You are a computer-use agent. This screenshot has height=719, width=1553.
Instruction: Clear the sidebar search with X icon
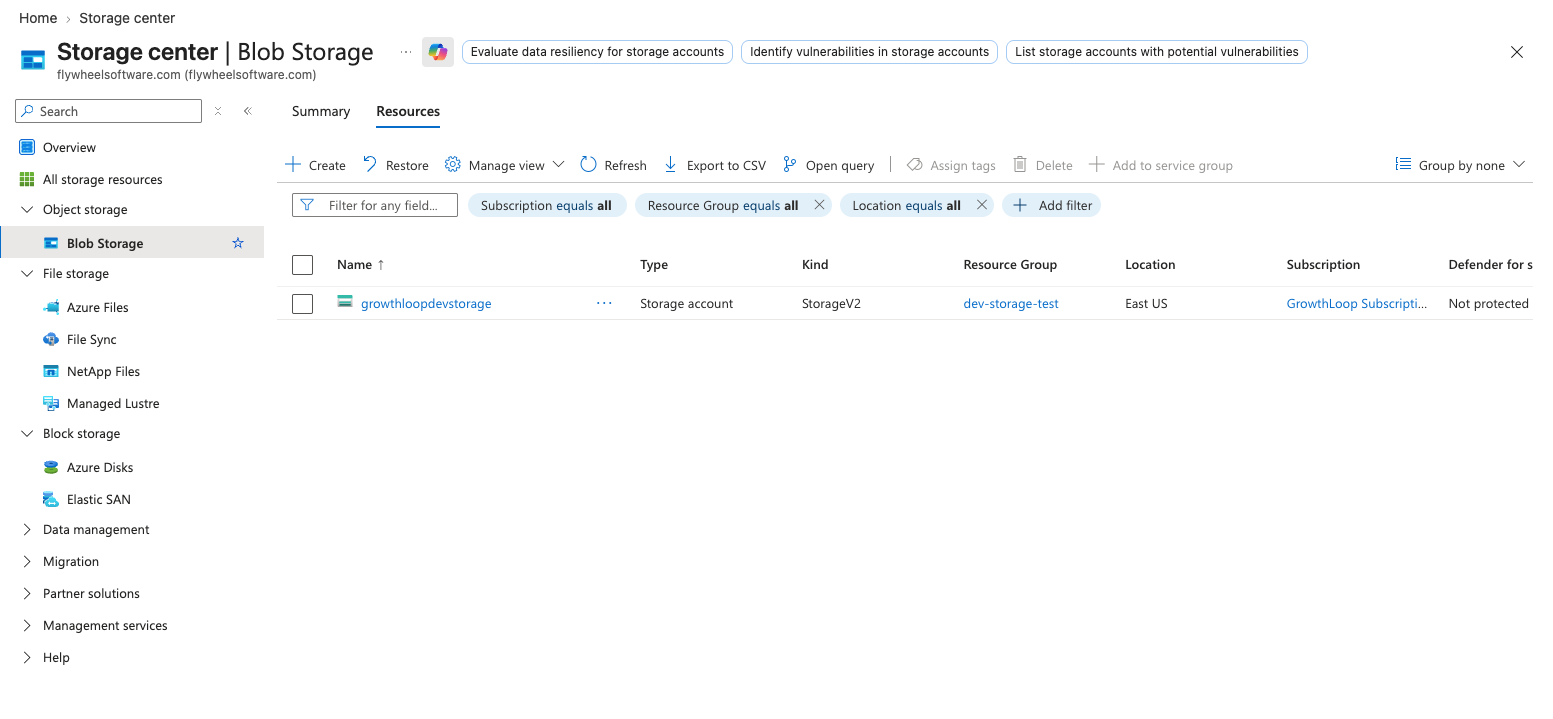218,111
